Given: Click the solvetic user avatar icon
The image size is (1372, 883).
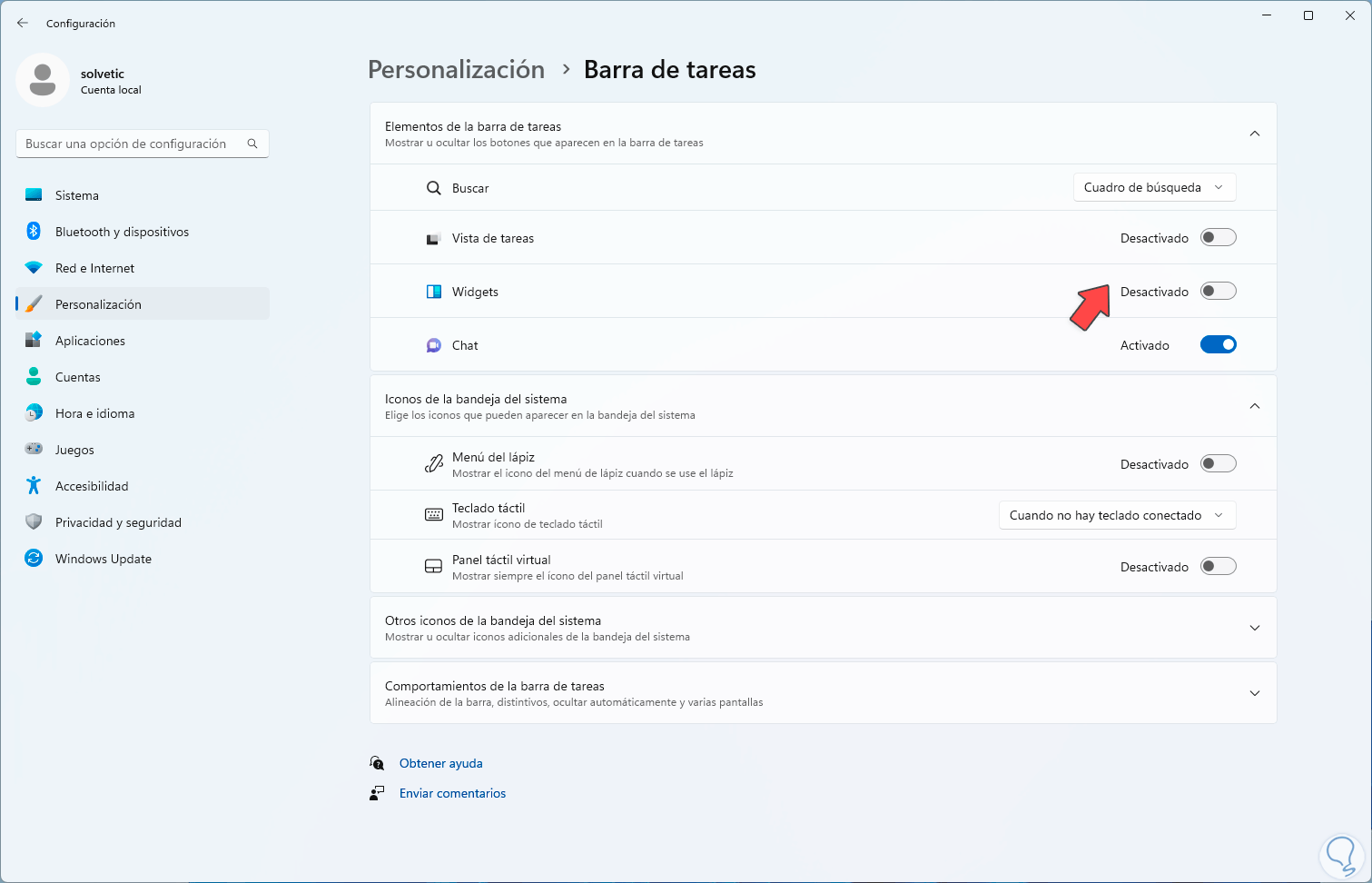Looking at the screenshot, I should (43, 80).
